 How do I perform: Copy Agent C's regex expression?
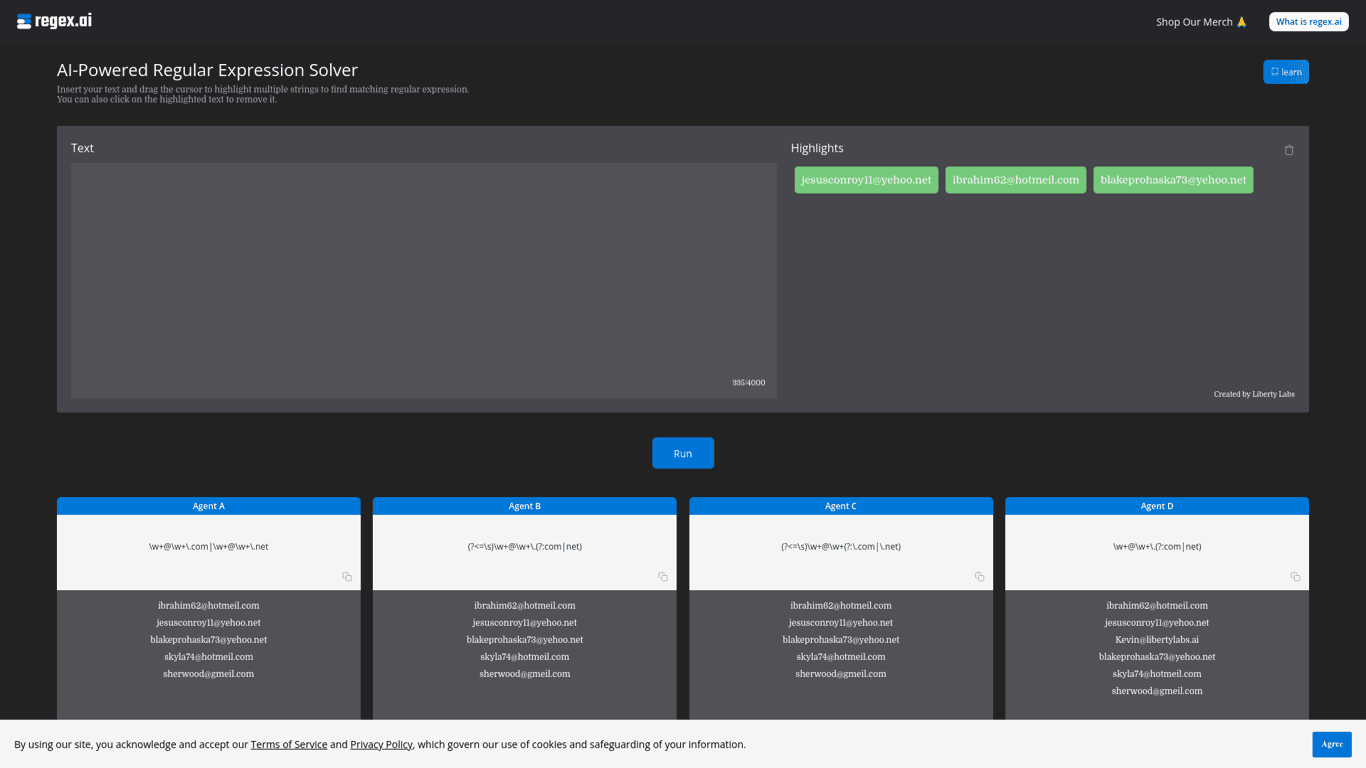click(x=979, y=577)
